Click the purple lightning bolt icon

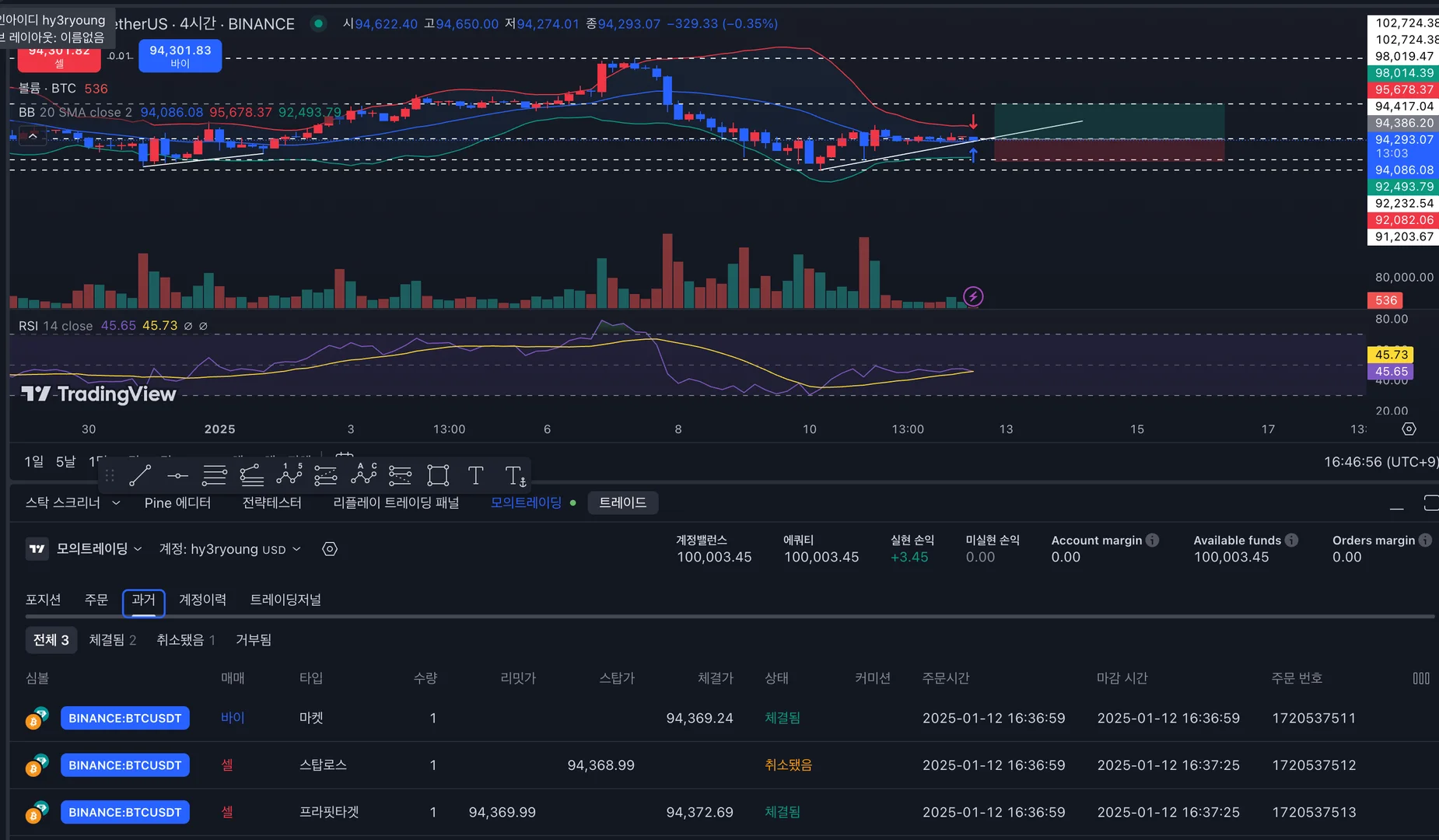973,296
